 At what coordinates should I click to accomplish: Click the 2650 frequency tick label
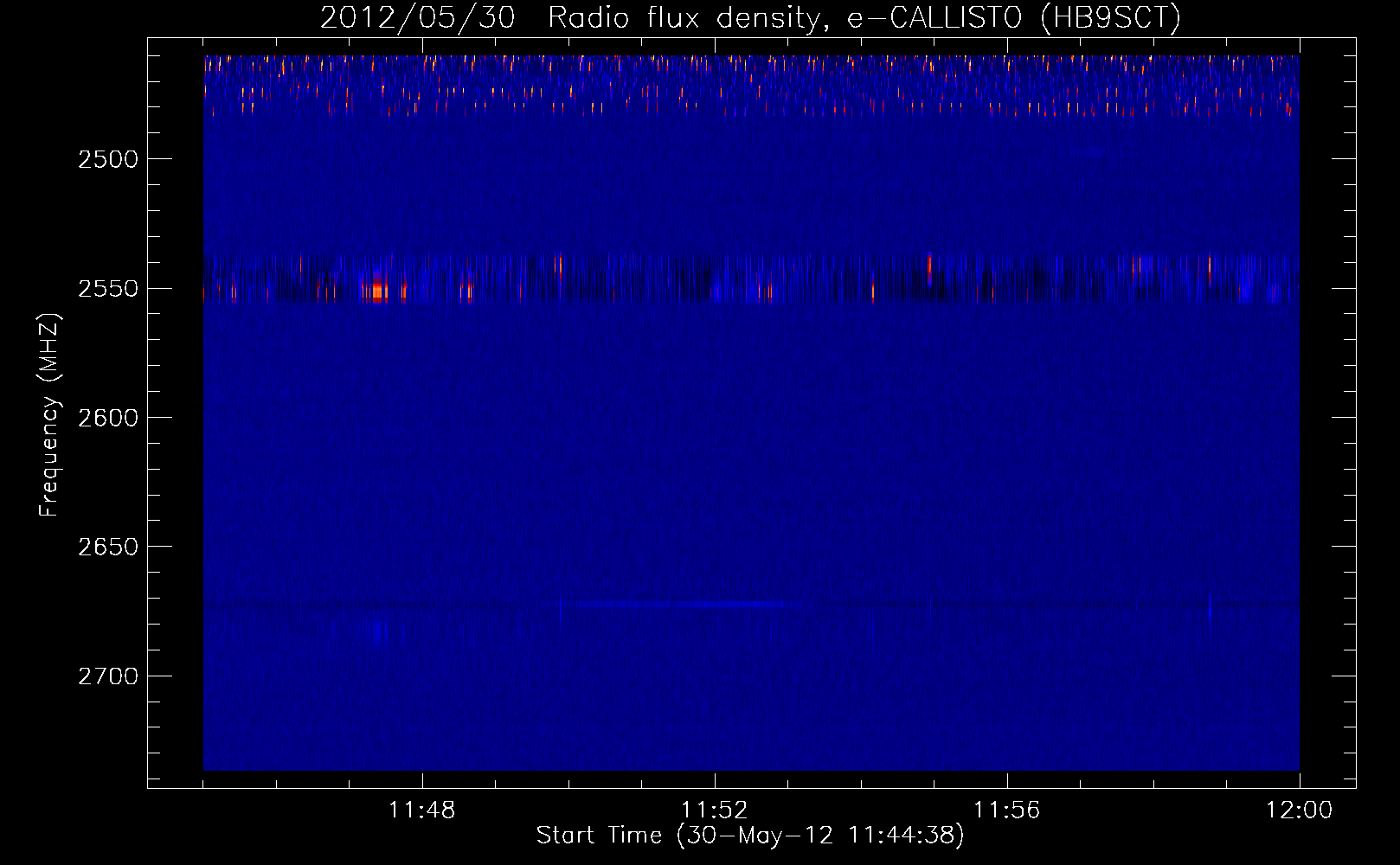click(x=108, y=547)
